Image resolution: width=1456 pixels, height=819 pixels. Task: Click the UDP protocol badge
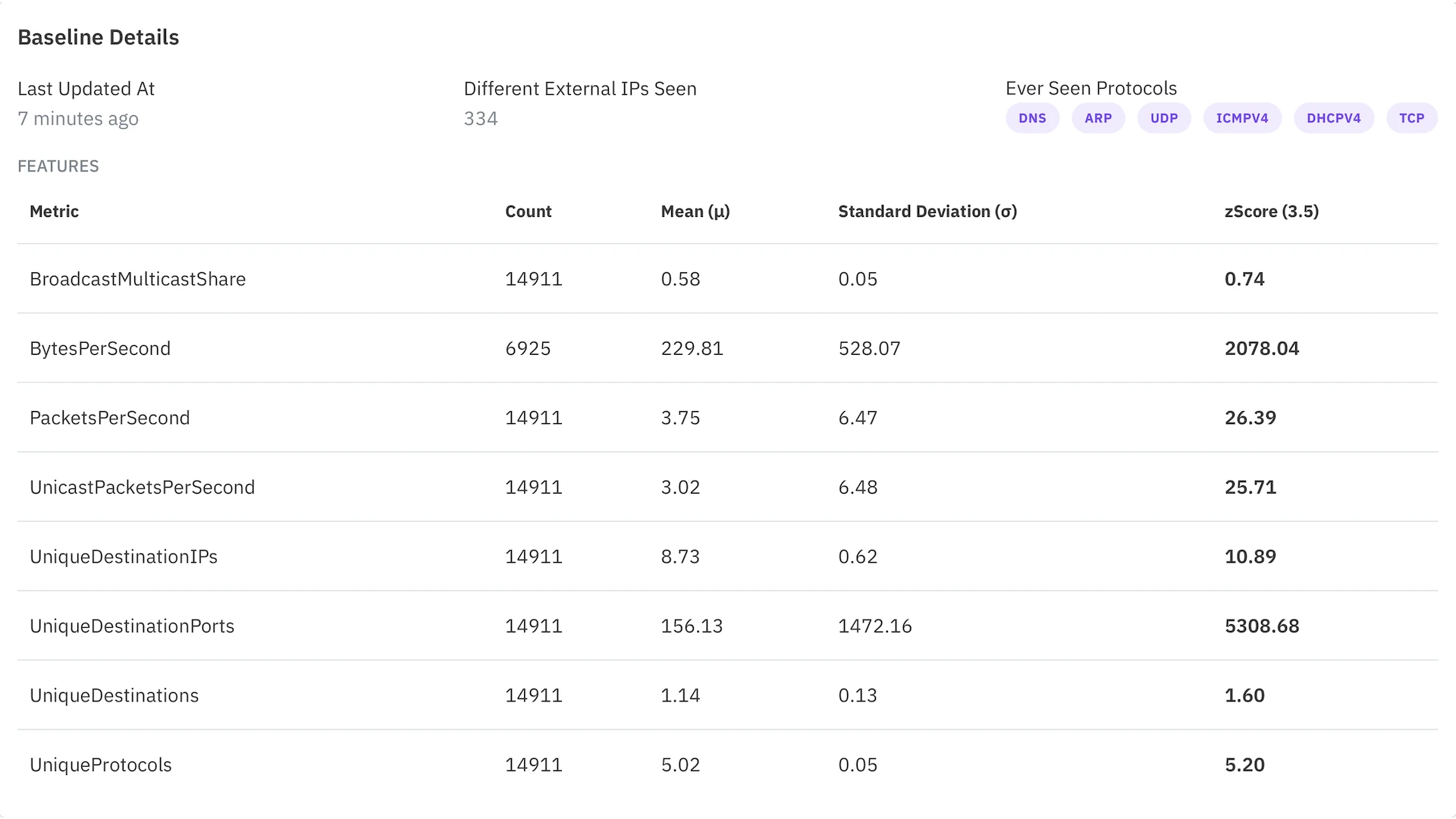[1163, 118]
